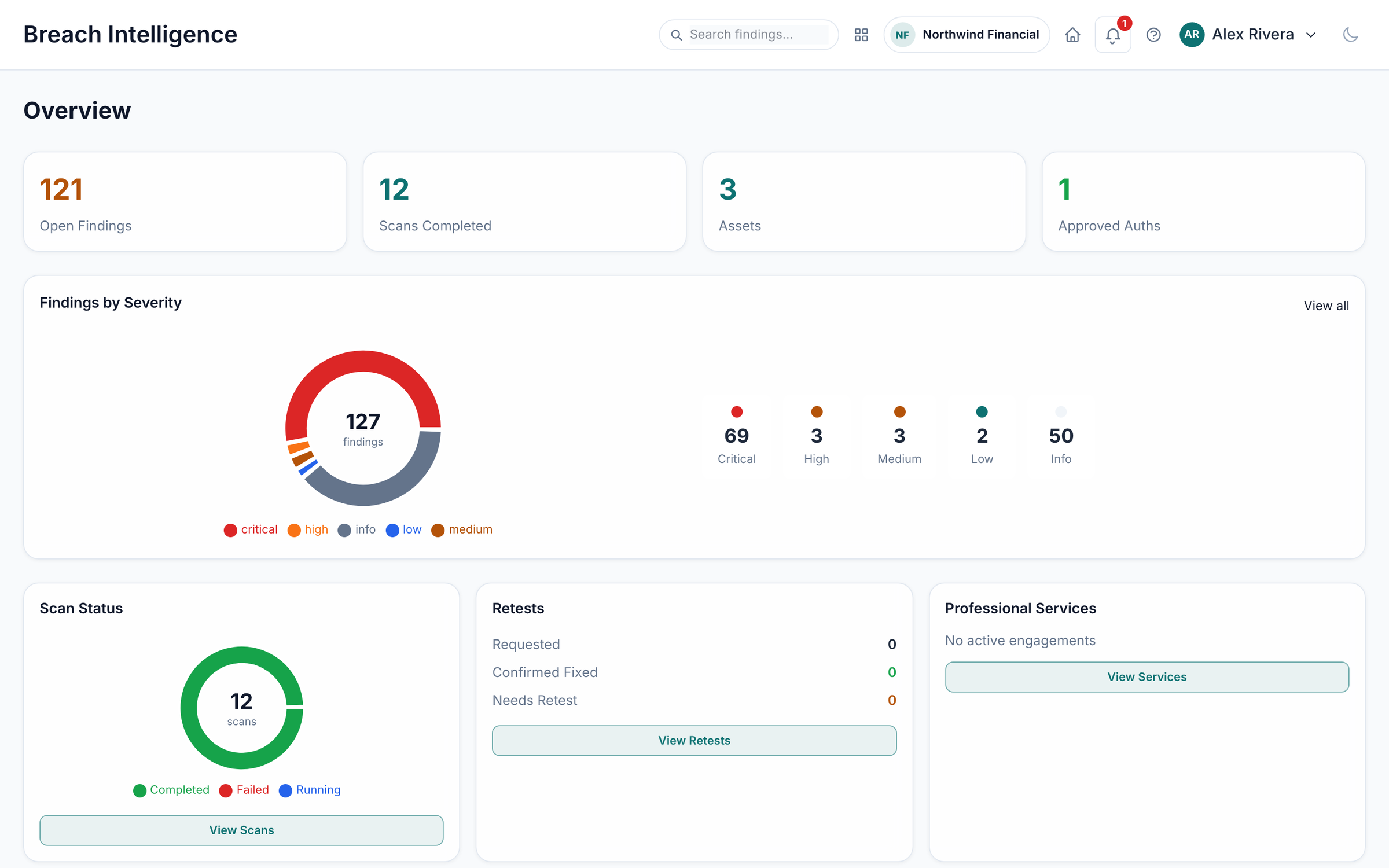
Task: Click No active engagements text
Action: point(1020,641)
